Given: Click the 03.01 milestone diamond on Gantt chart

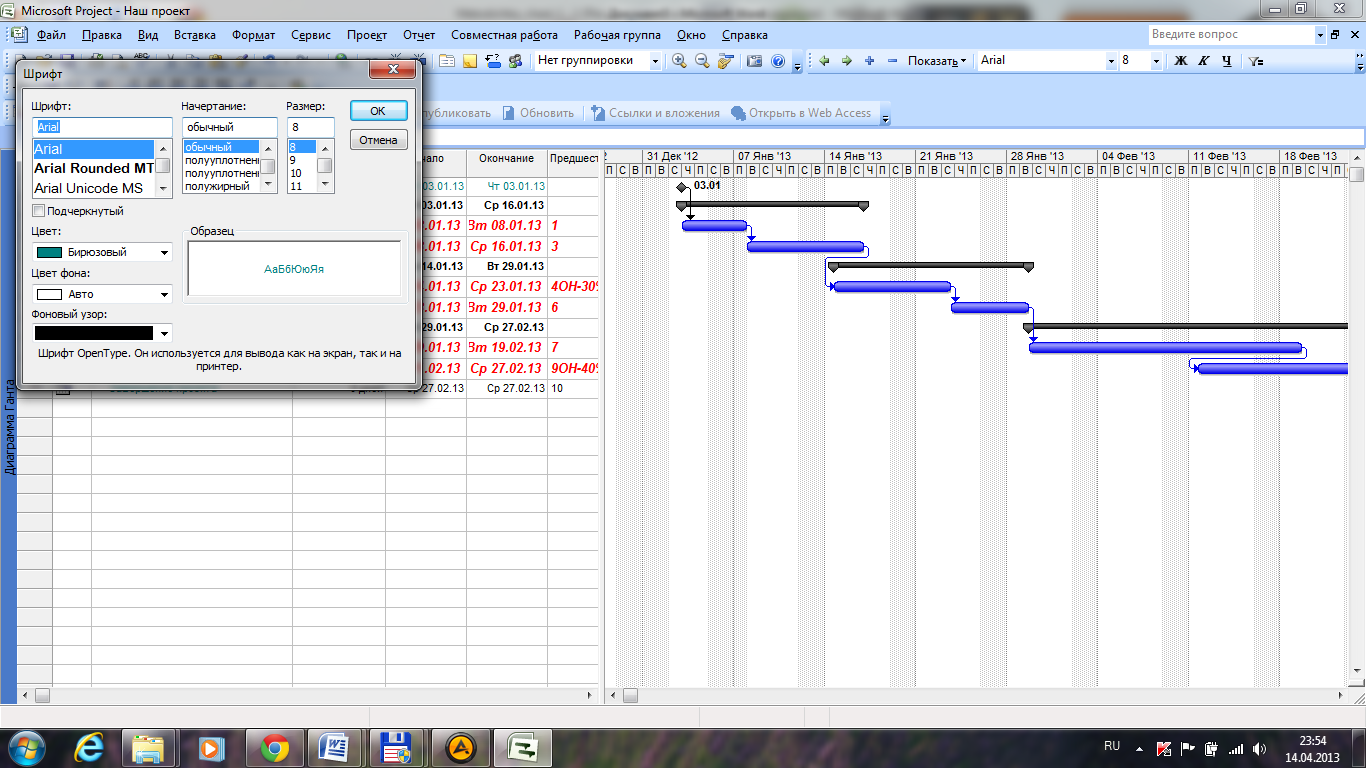Looking at the screenshot, I should click(x=682, y=187).
